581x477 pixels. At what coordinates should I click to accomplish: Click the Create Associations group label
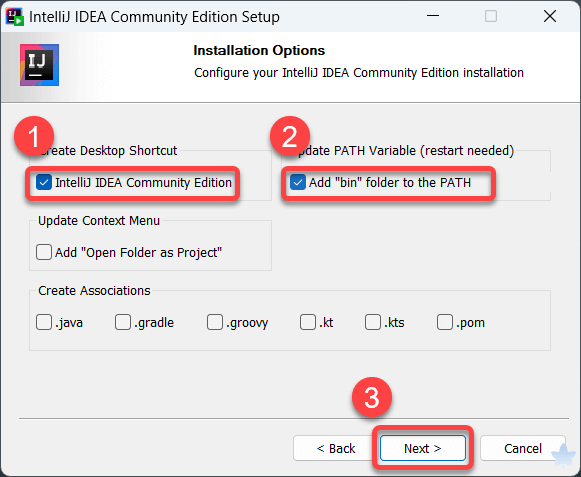94,291
